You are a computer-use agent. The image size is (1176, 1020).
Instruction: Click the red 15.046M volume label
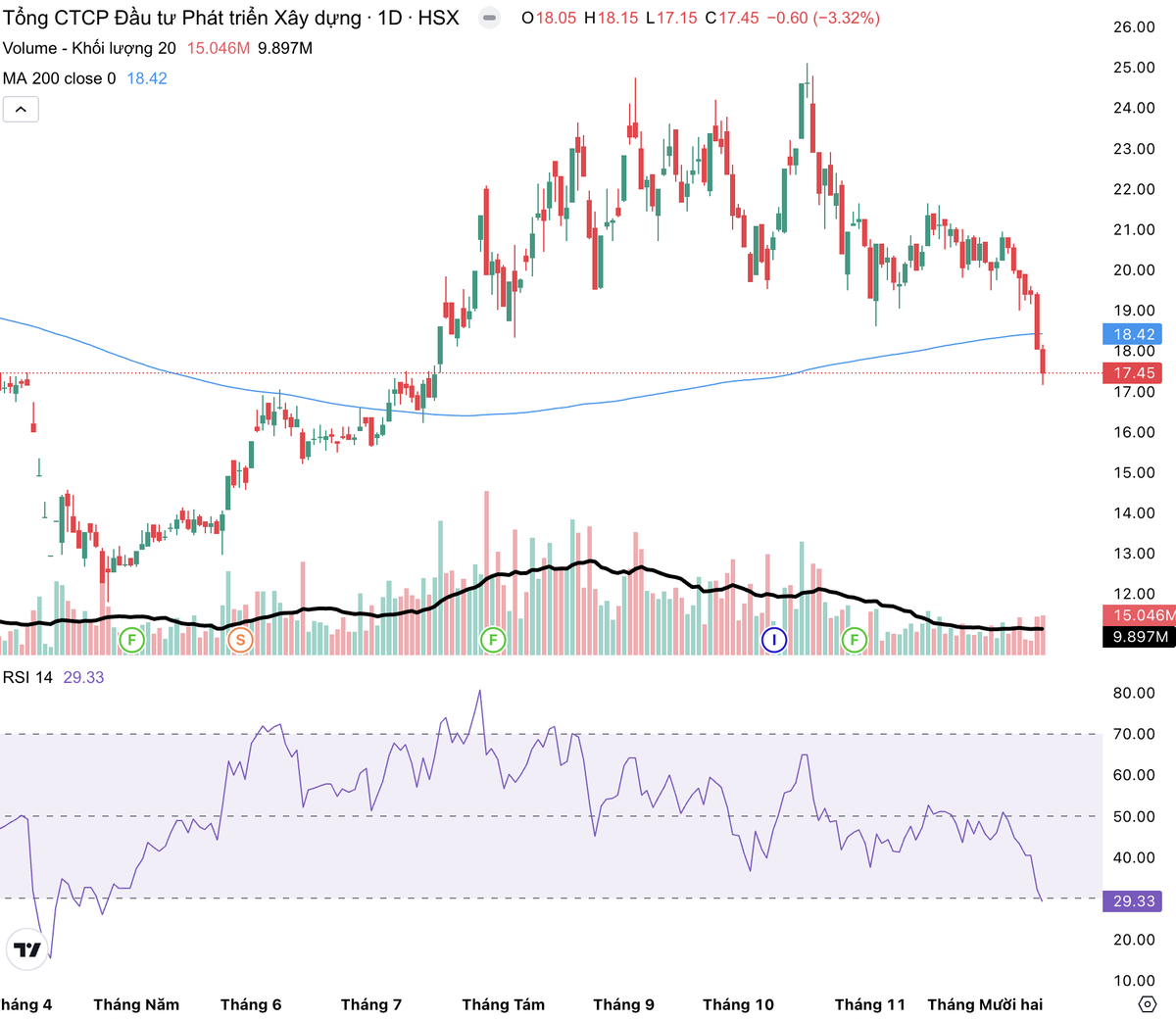[x=1140, y=615]
